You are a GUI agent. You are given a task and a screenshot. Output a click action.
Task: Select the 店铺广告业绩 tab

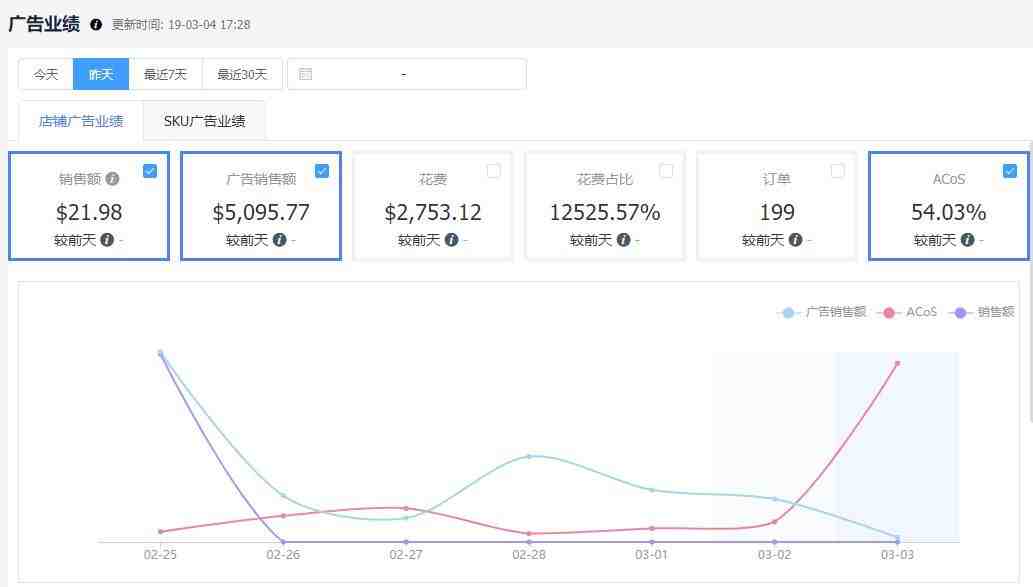pyautogui.click(x=81, y=121)
